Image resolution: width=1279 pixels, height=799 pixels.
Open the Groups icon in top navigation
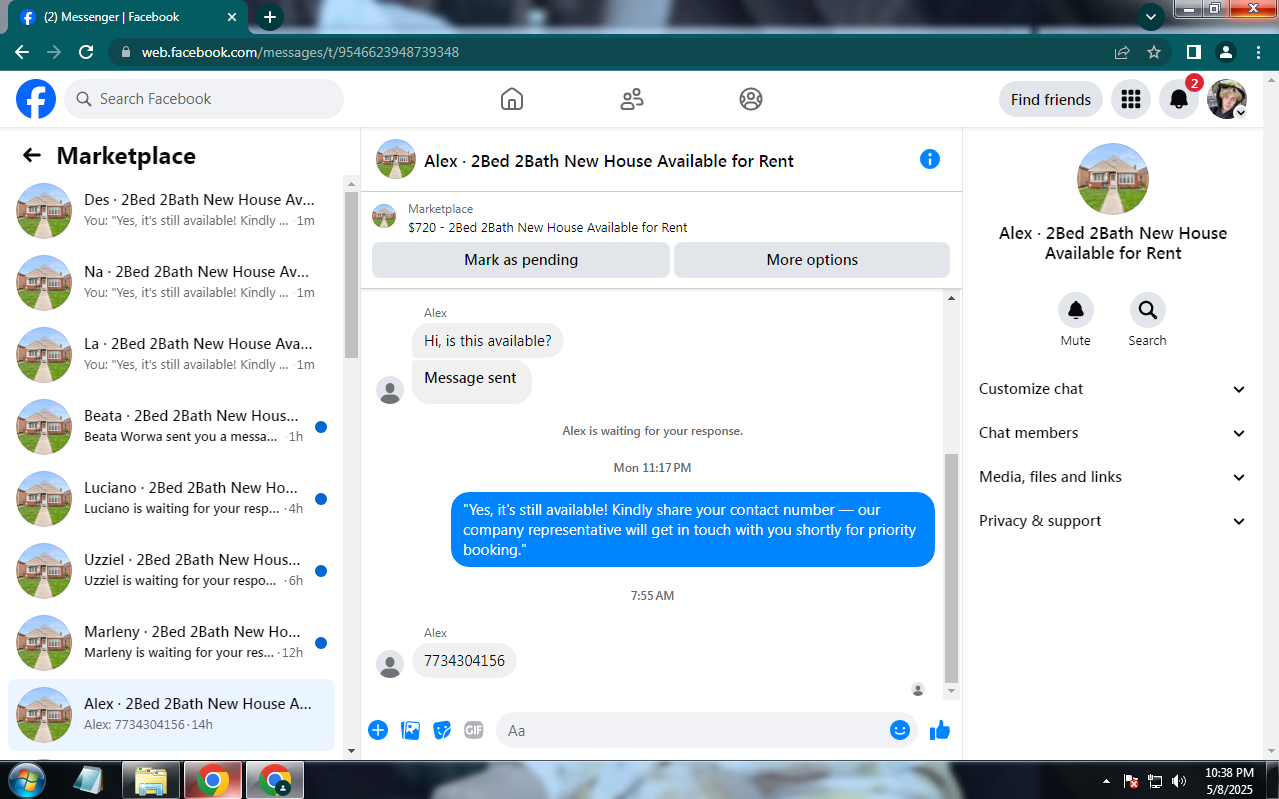(751, 99)
